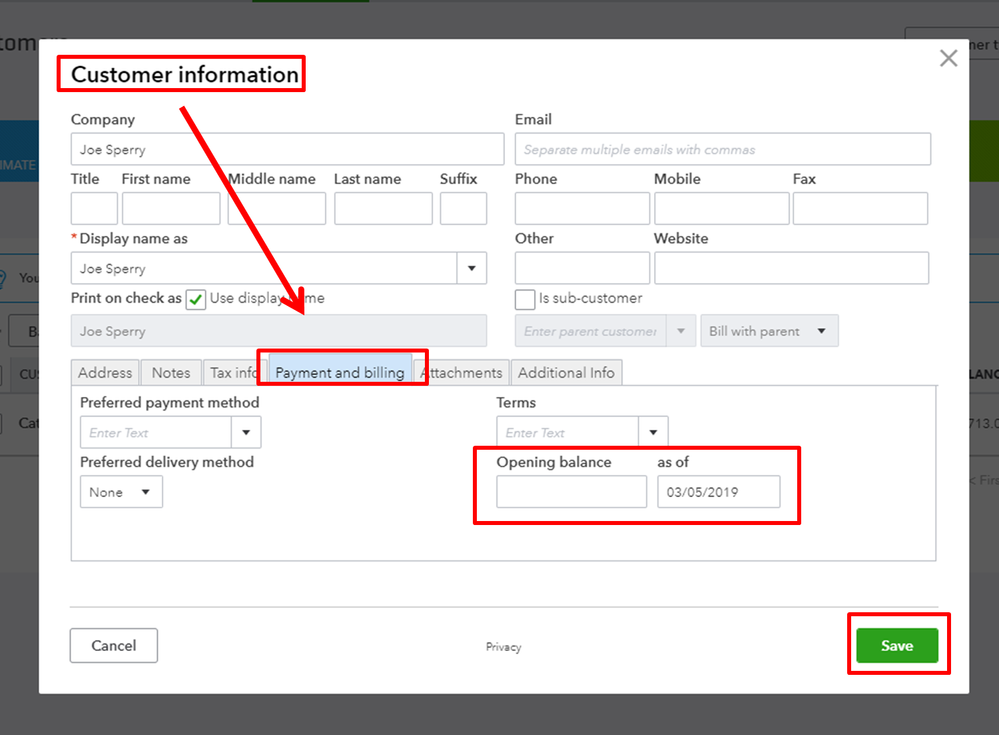
Task: Click the Phone number field
Action: [582, 208]
